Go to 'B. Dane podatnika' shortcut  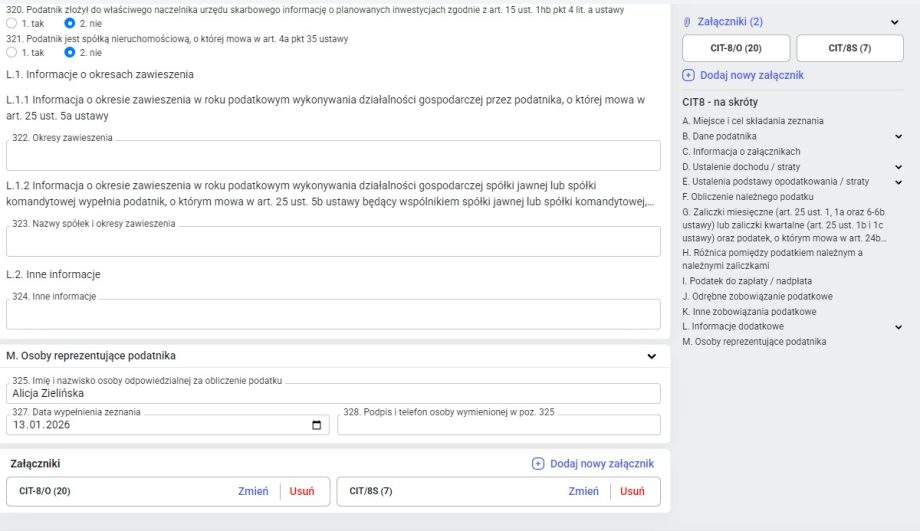point(719,136)
